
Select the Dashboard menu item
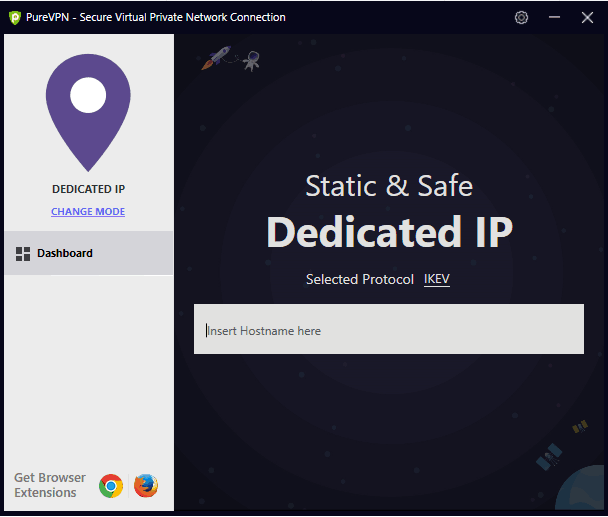tap(89, 253)
